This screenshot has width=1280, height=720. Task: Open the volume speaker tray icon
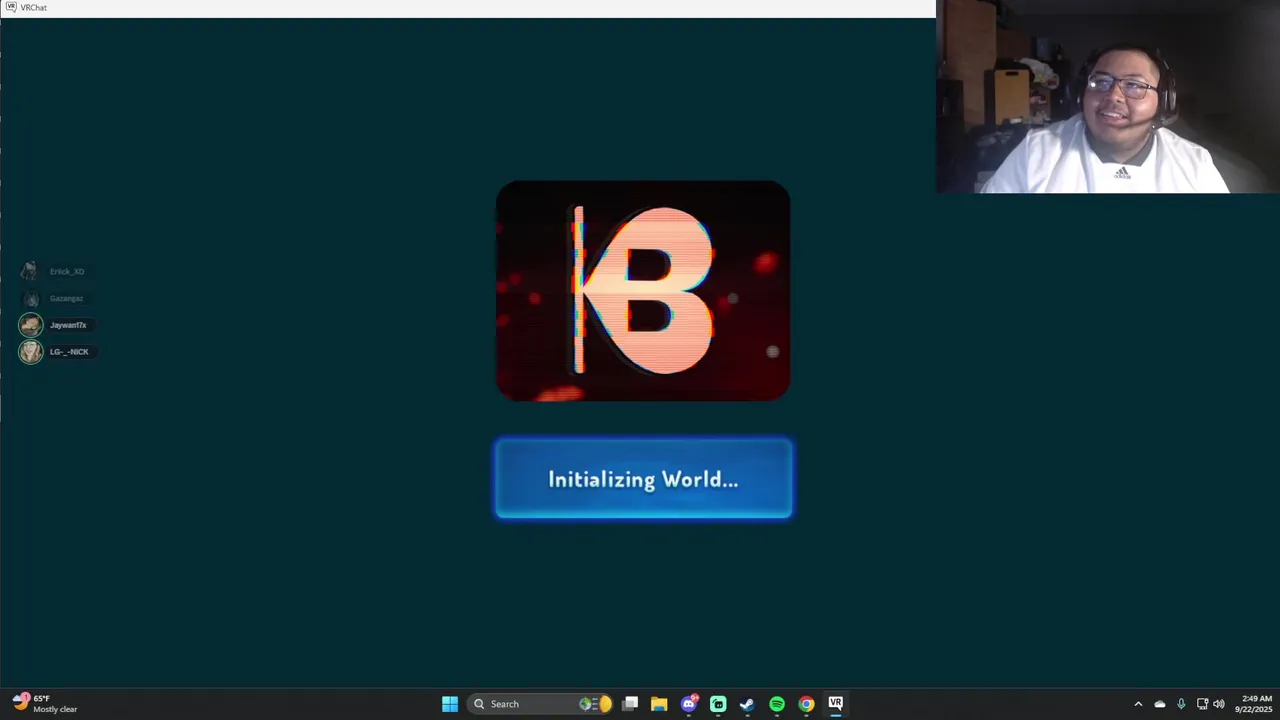(1219, 704)
